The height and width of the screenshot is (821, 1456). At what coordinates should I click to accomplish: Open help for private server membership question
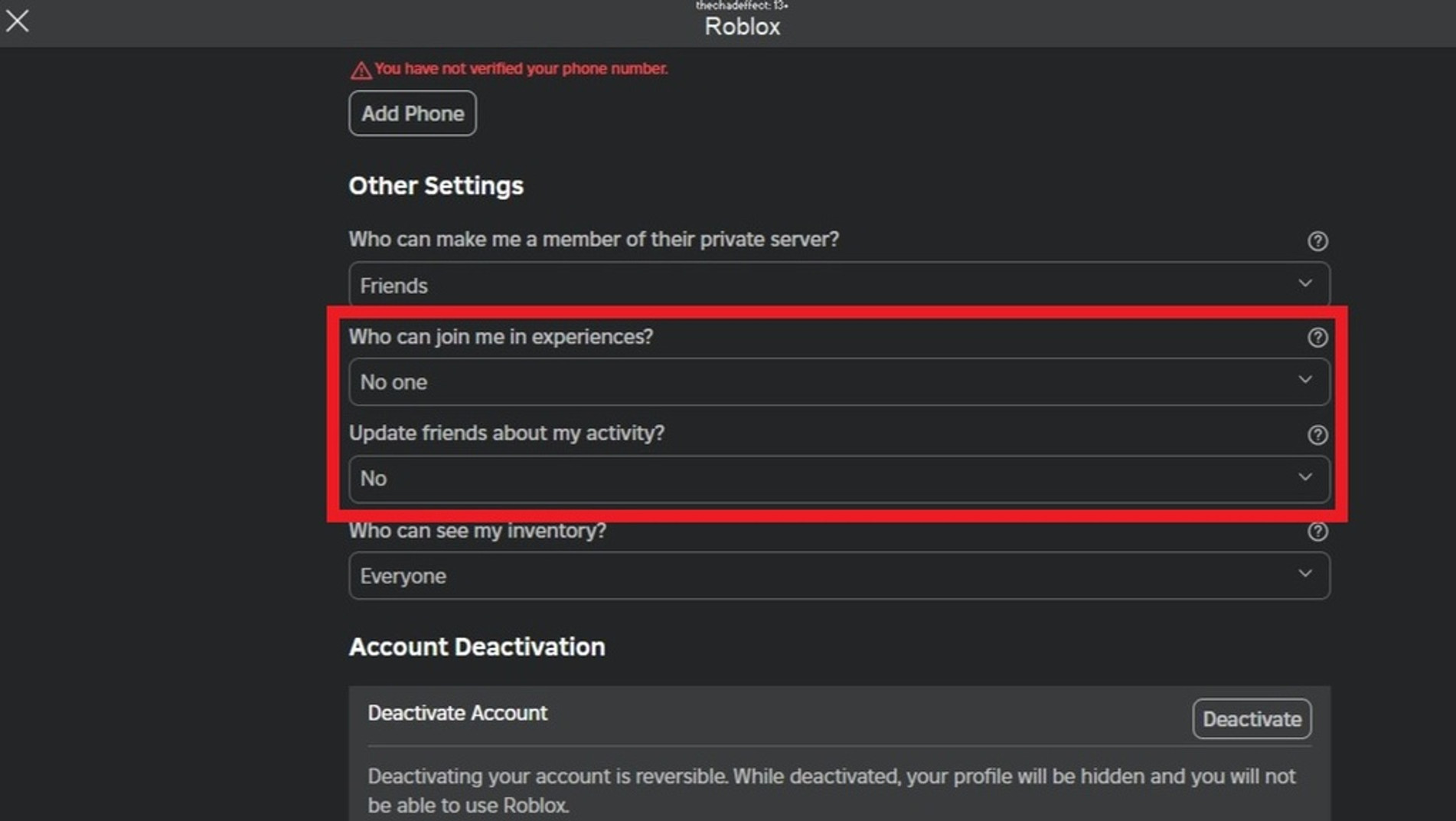click(x=1317, y=241)
